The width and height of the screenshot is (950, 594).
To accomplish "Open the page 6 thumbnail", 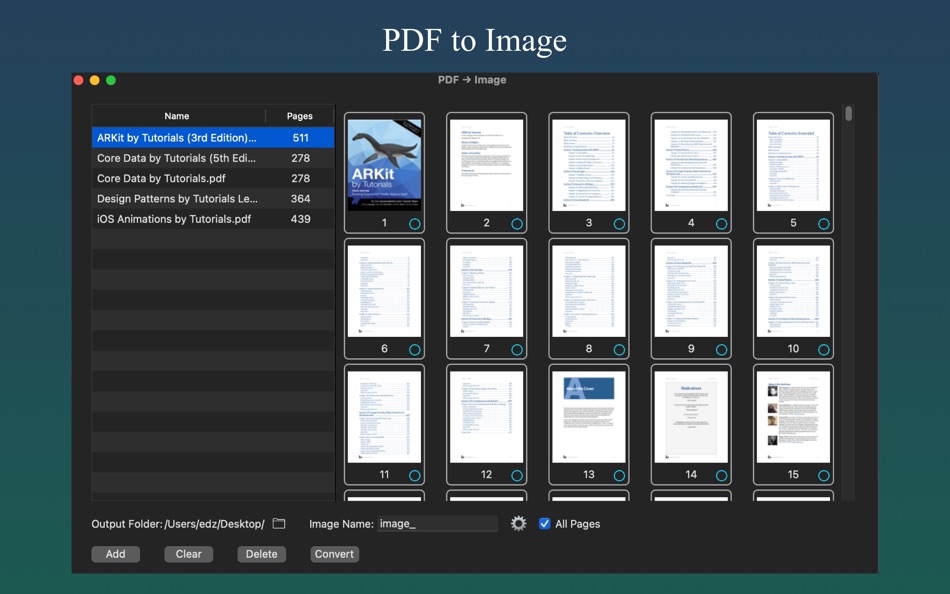I will 384,291.
